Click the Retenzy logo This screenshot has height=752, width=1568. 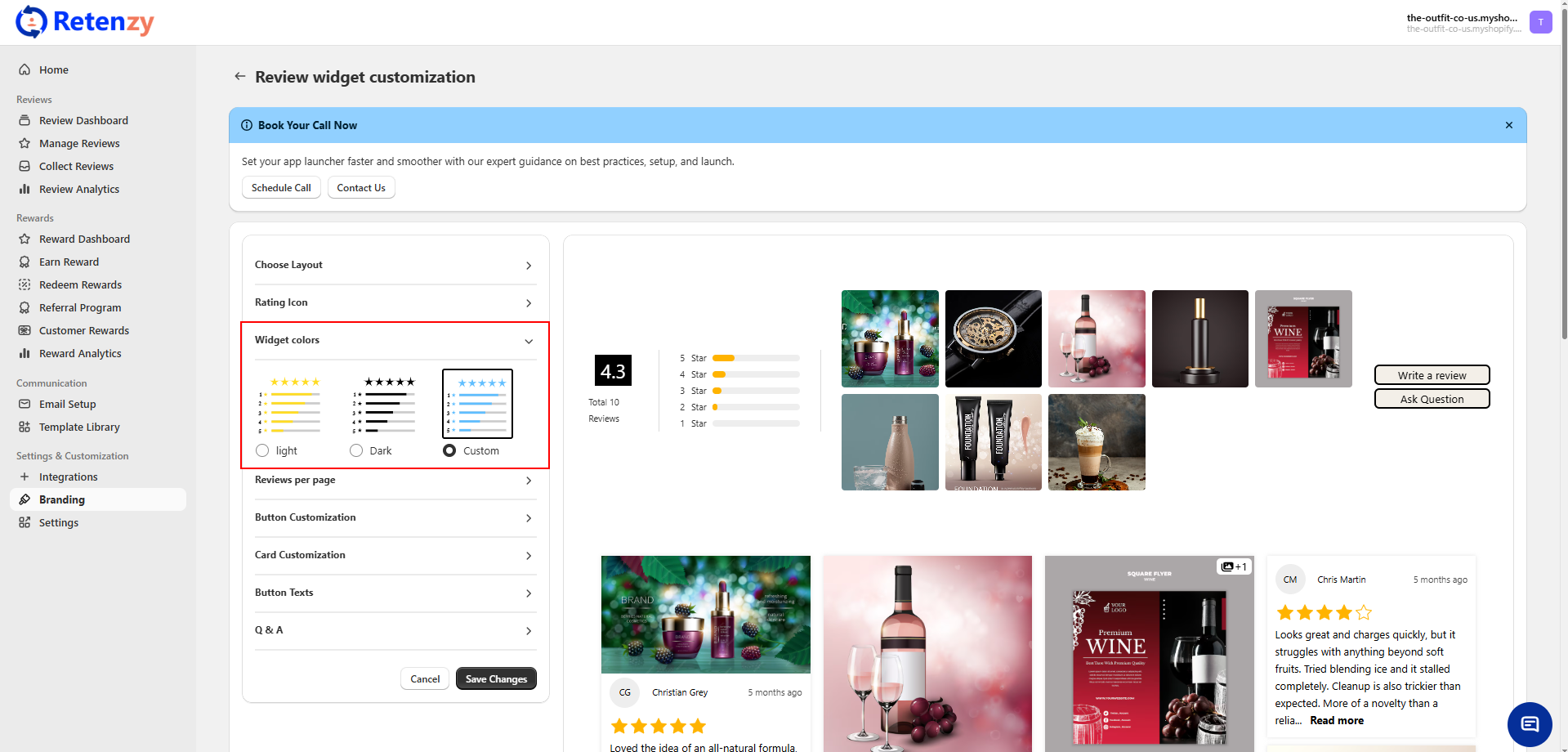85,22
